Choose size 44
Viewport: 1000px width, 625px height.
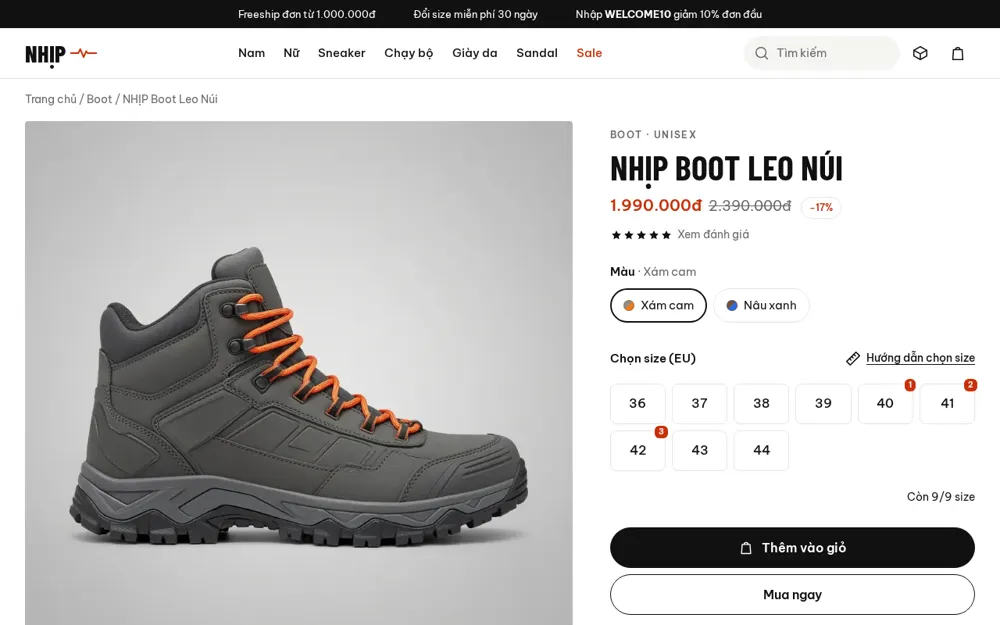pos(761,450)
